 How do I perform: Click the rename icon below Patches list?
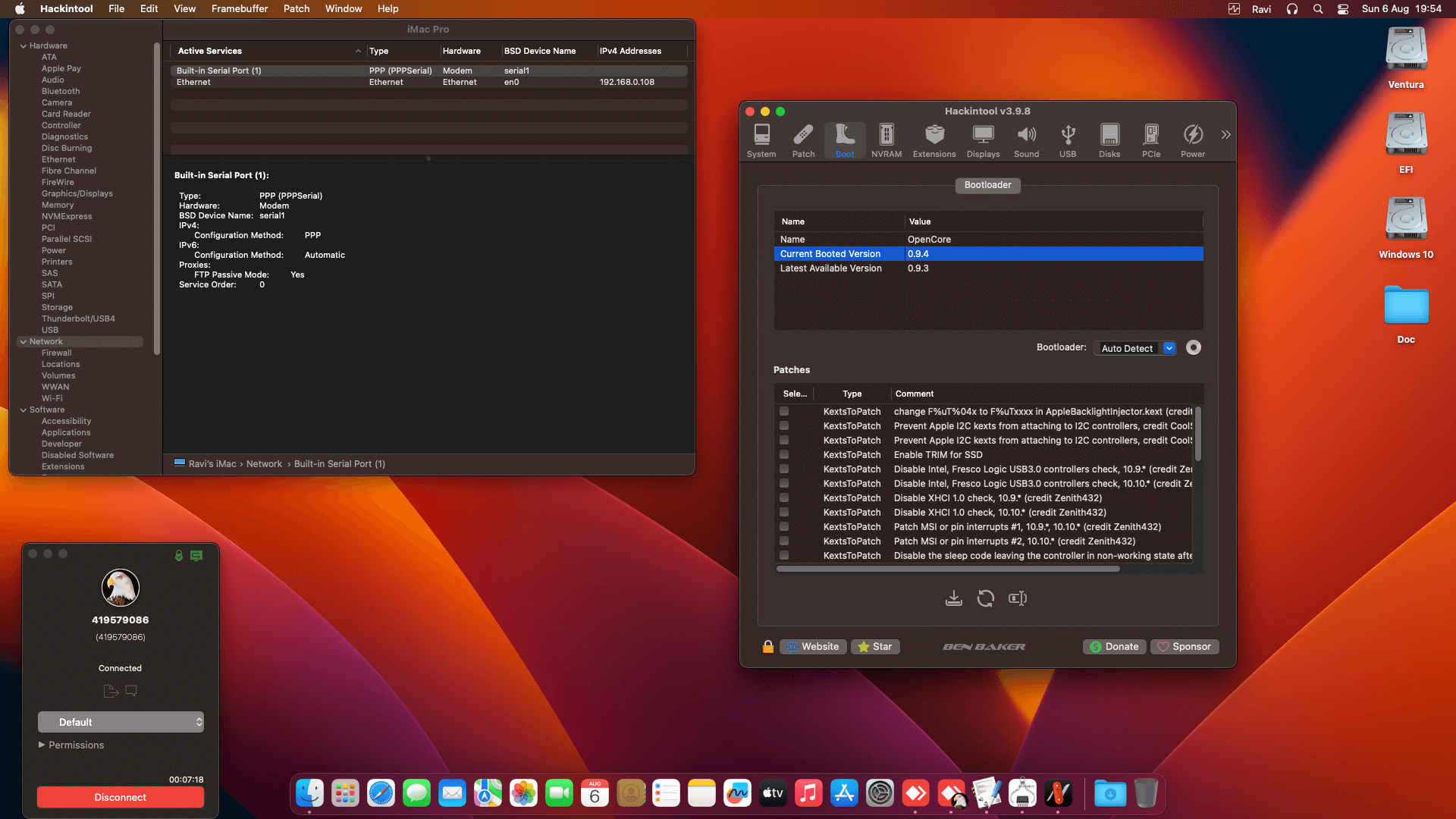coord(1018,598)
